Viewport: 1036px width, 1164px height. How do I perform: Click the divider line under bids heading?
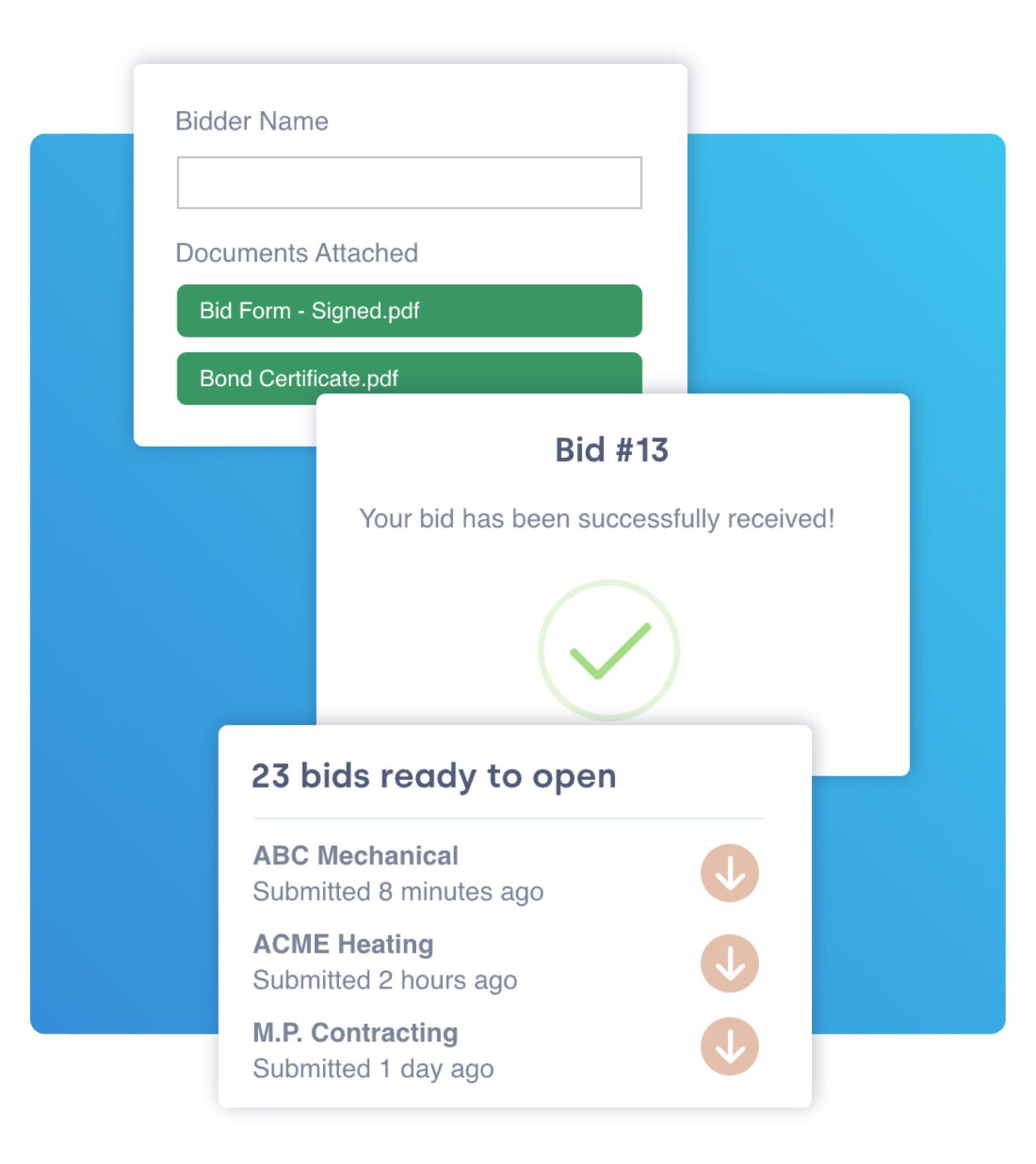(x=508, y=818)
